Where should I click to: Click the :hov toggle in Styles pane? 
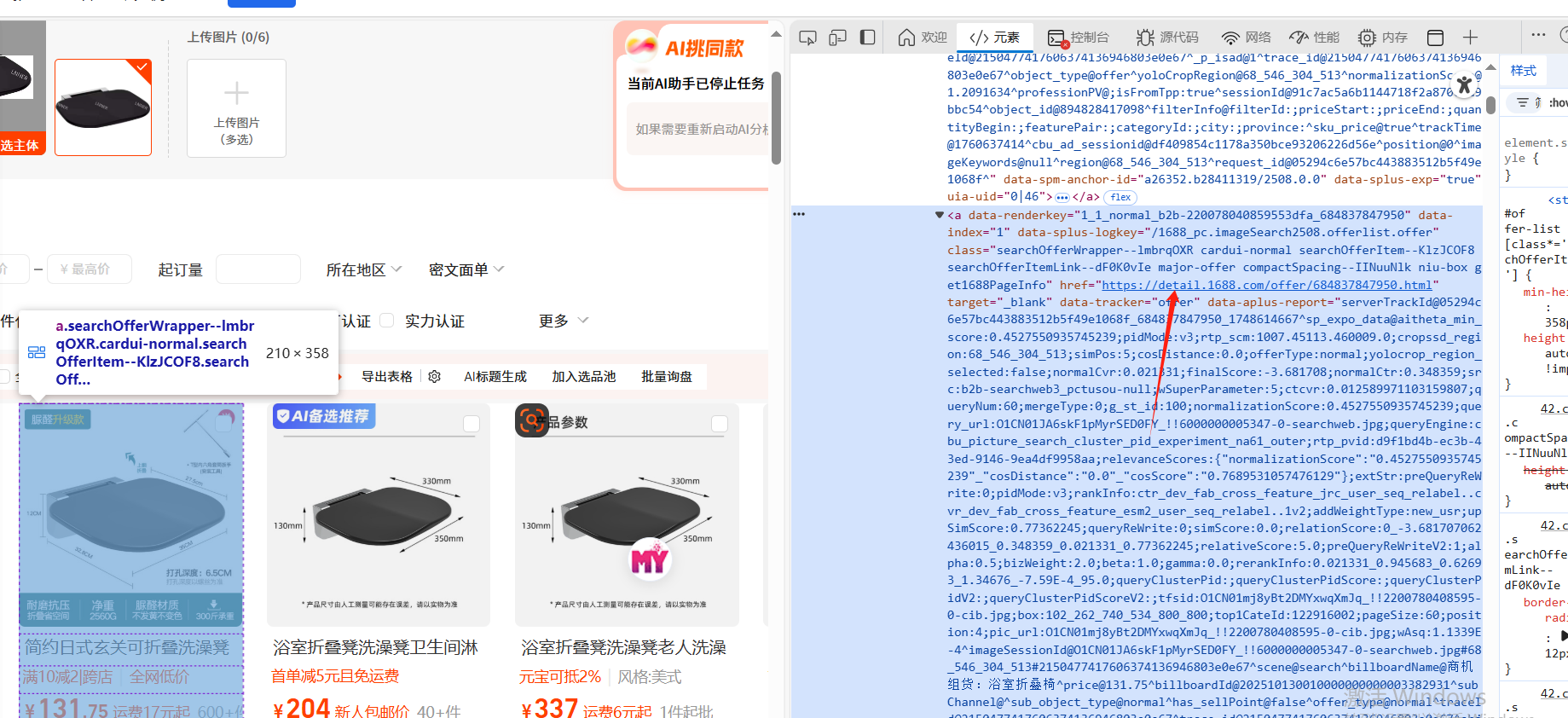coord(1559,102)
